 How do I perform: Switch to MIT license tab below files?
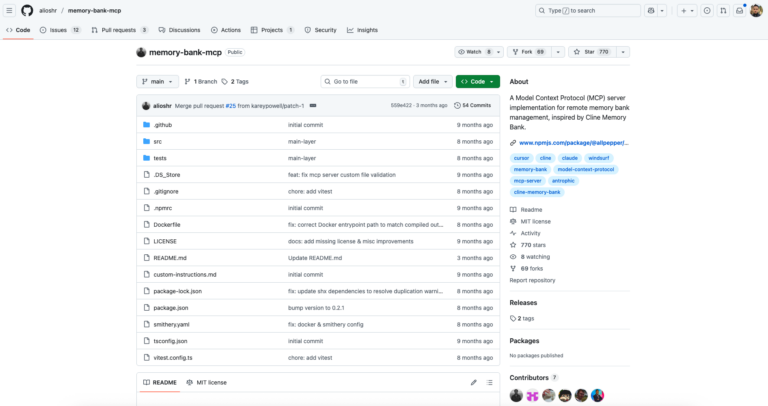pyautogui.click(x=207, y=382)
